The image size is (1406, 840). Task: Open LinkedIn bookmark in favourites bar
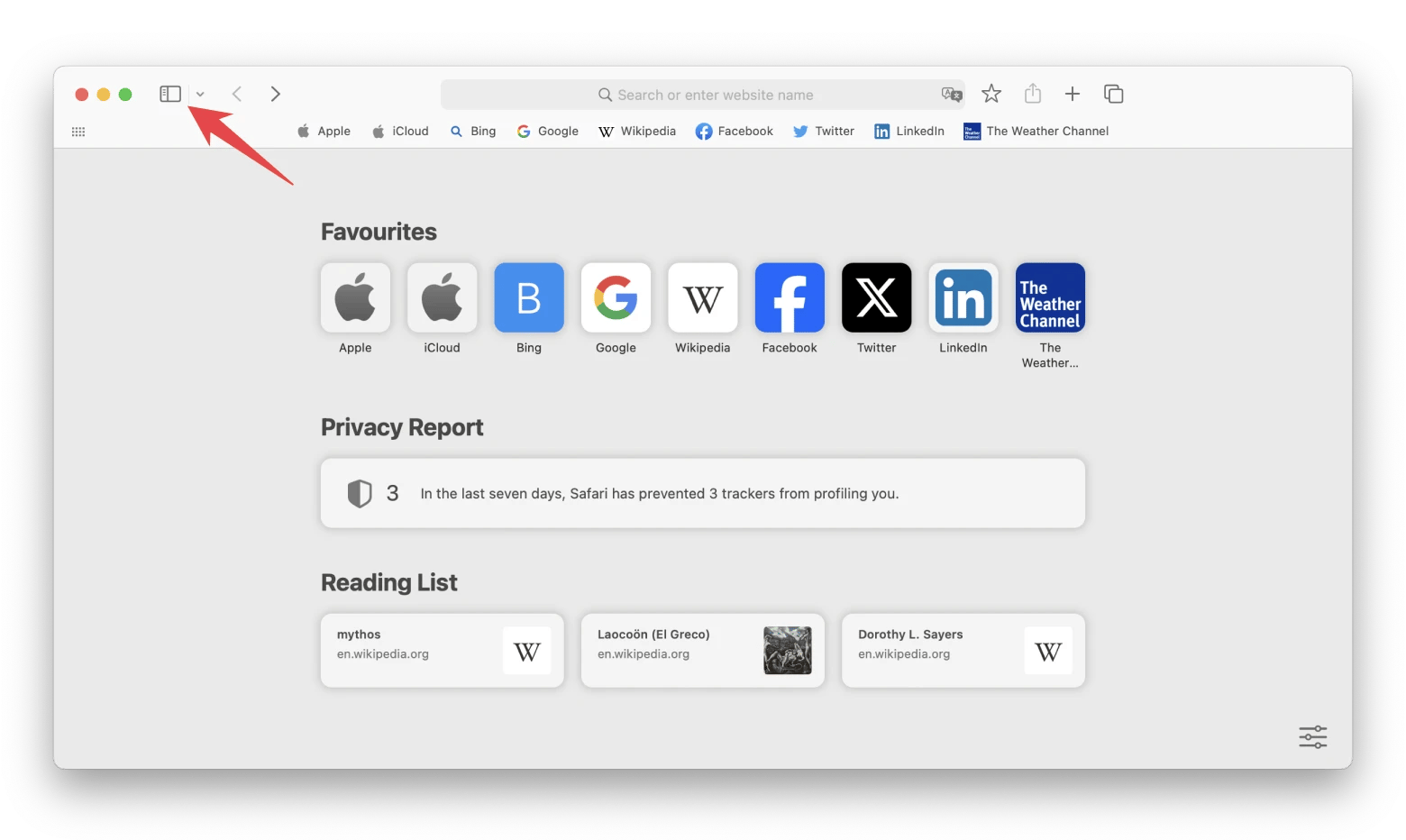coord(909,131)
